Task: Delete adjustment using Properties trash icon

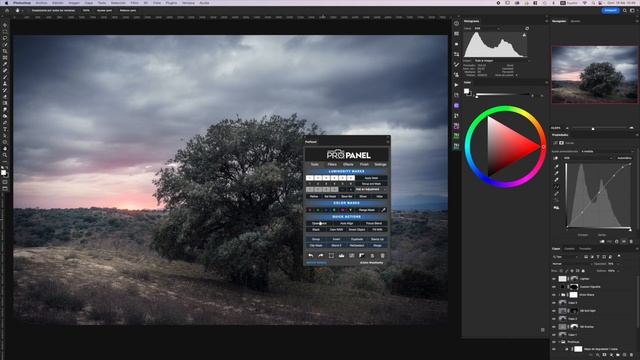Action: coord(631,242)
